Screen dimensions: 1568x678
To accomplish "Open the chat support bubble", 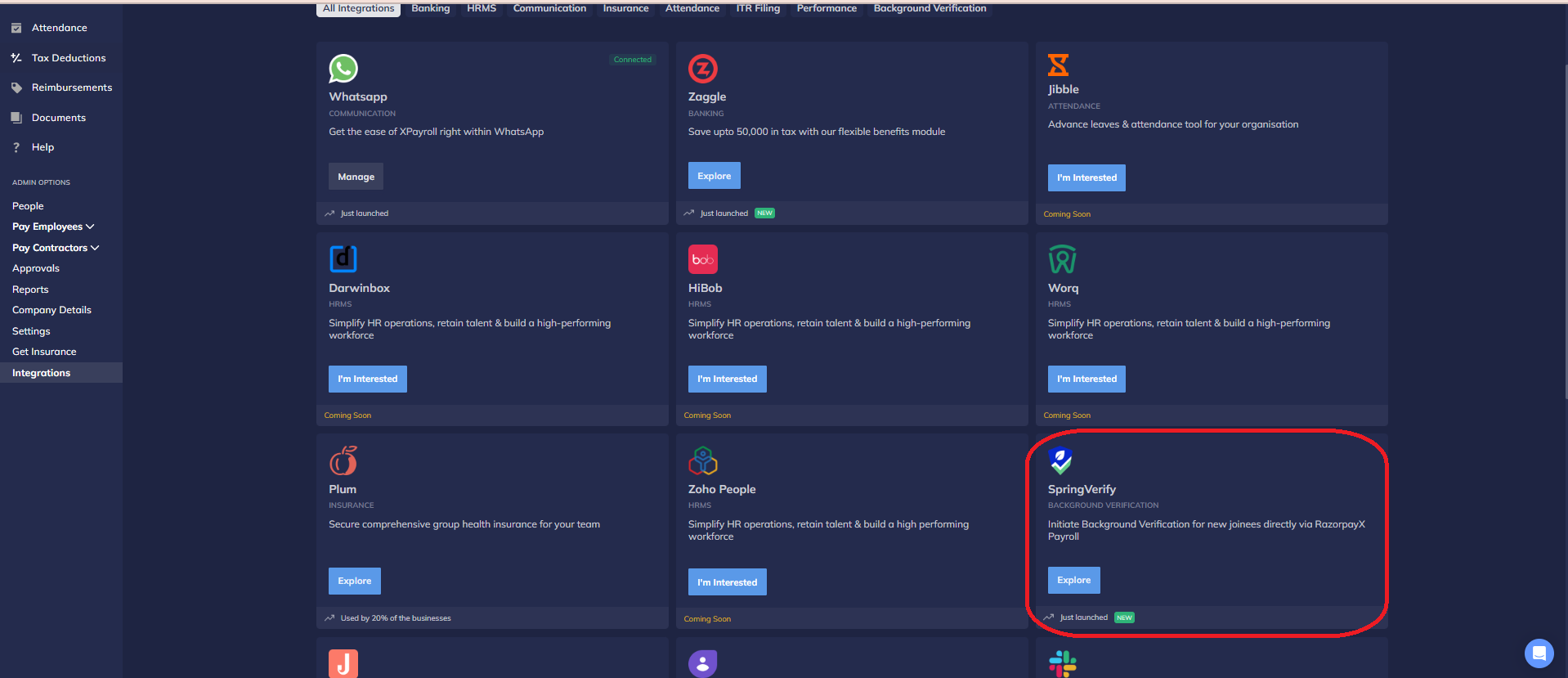I will coord(1539,653).
